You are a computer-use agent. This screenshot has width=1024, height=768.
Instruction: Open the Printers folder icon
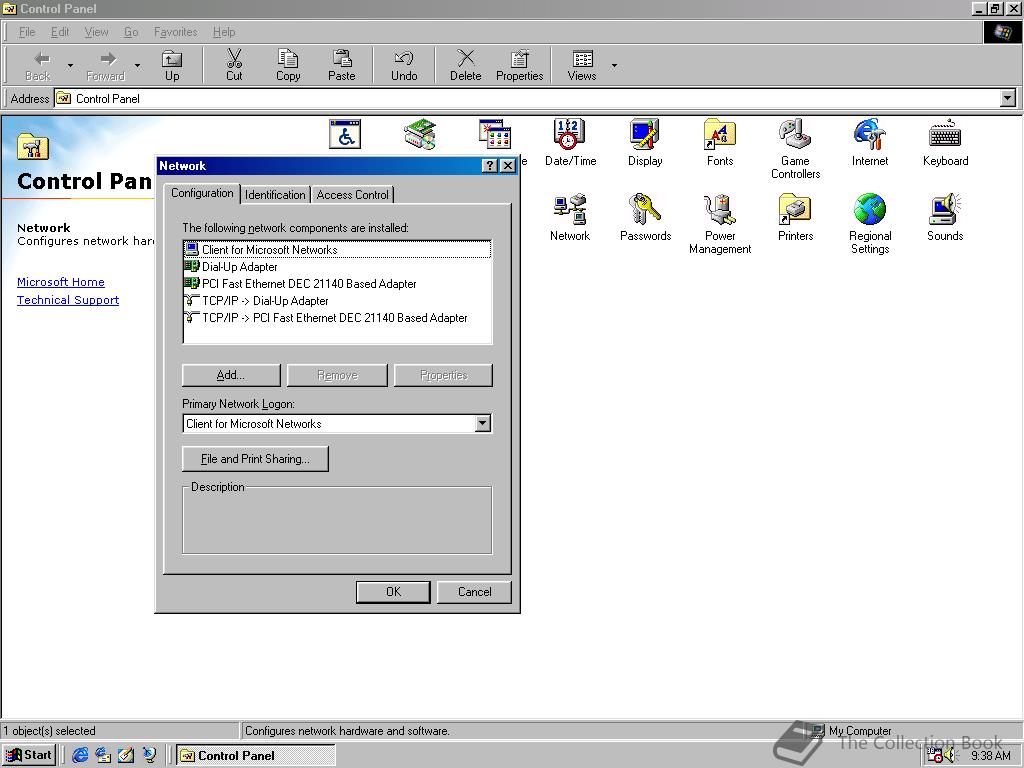[795, 217]
